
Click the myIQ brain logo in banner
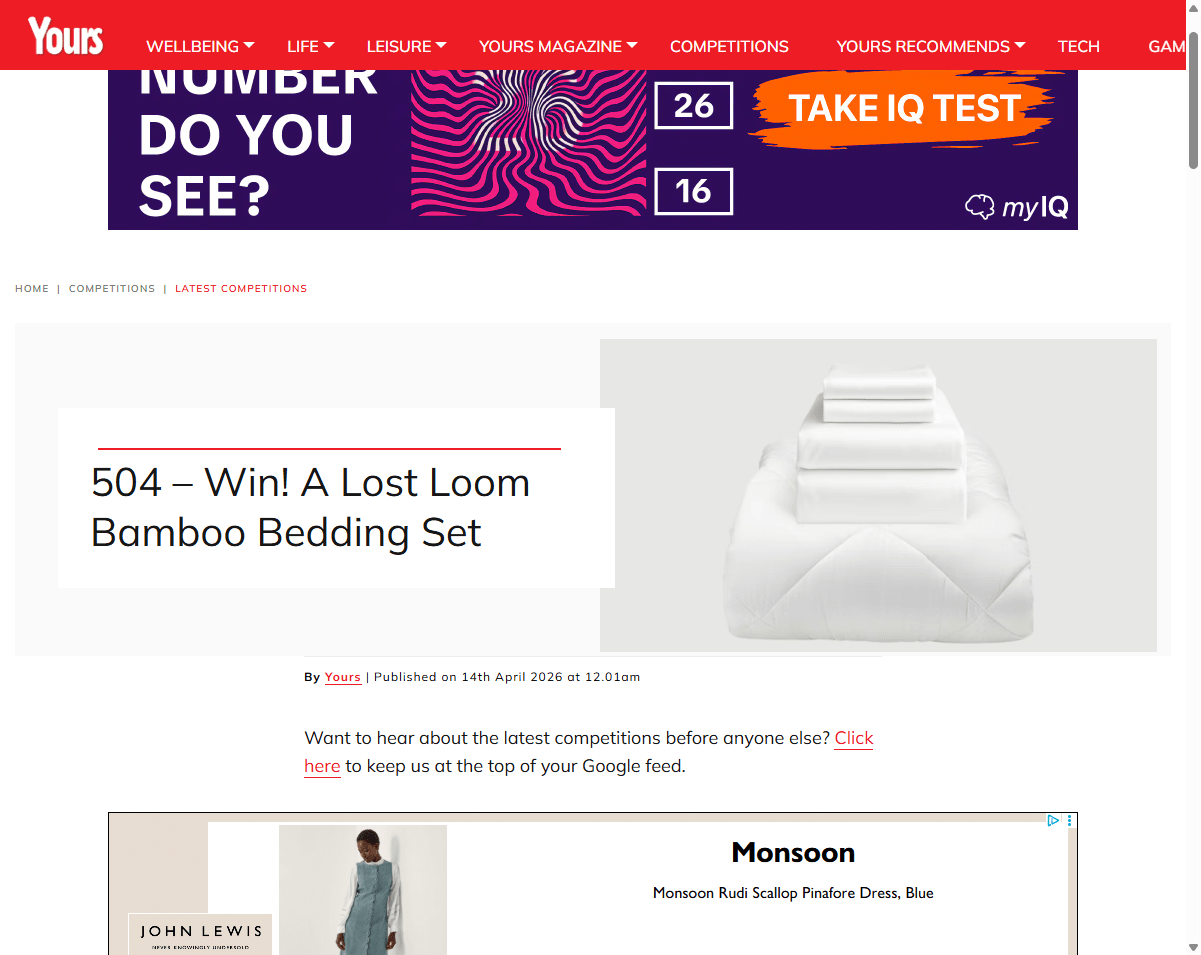(1016, 207)
